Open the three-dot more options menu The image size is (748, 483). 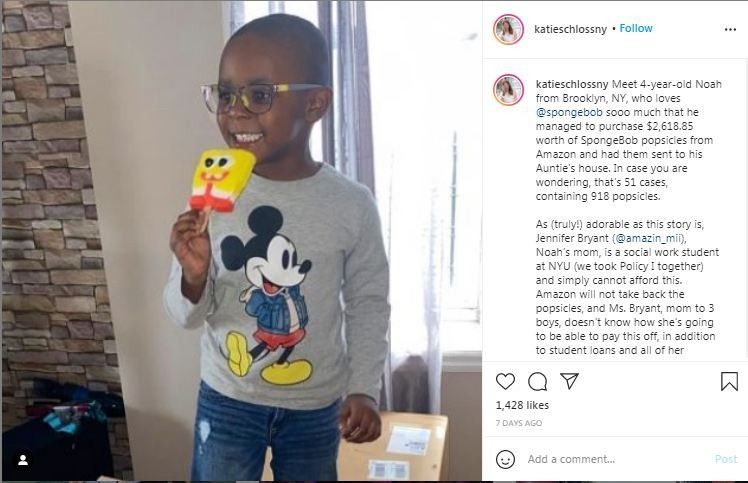click(x=730, y=30)
